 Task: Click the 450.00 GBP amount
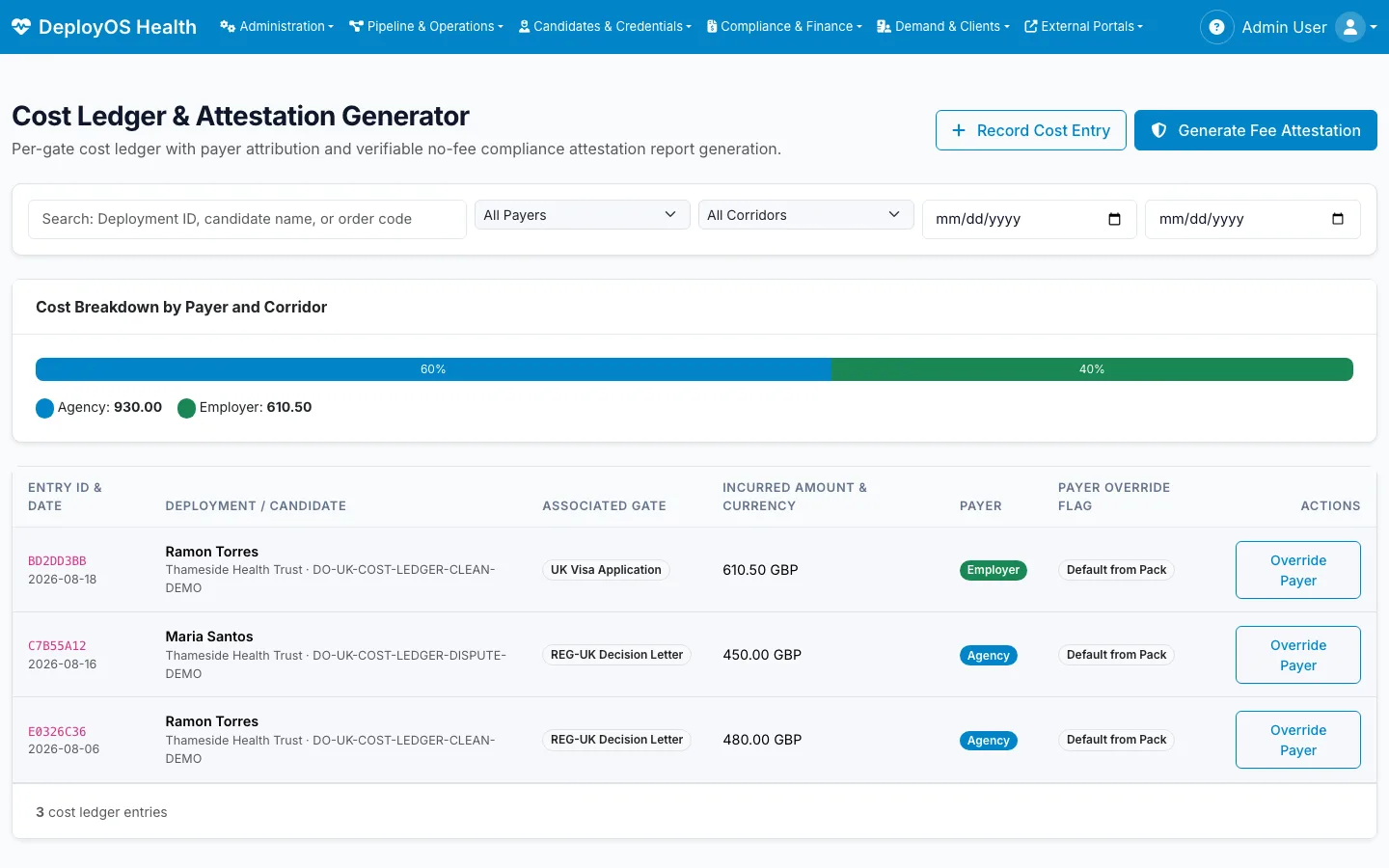762,655
